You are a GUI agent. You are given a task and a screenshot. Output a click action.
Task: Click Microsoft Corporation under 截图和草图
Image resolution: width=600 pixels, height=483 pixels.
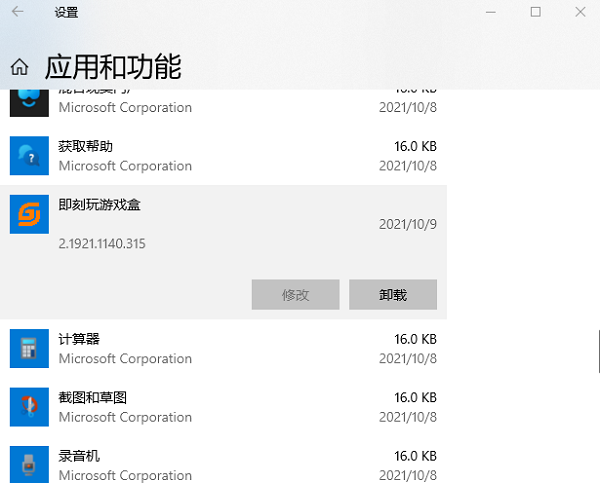(x=125, y=418)
